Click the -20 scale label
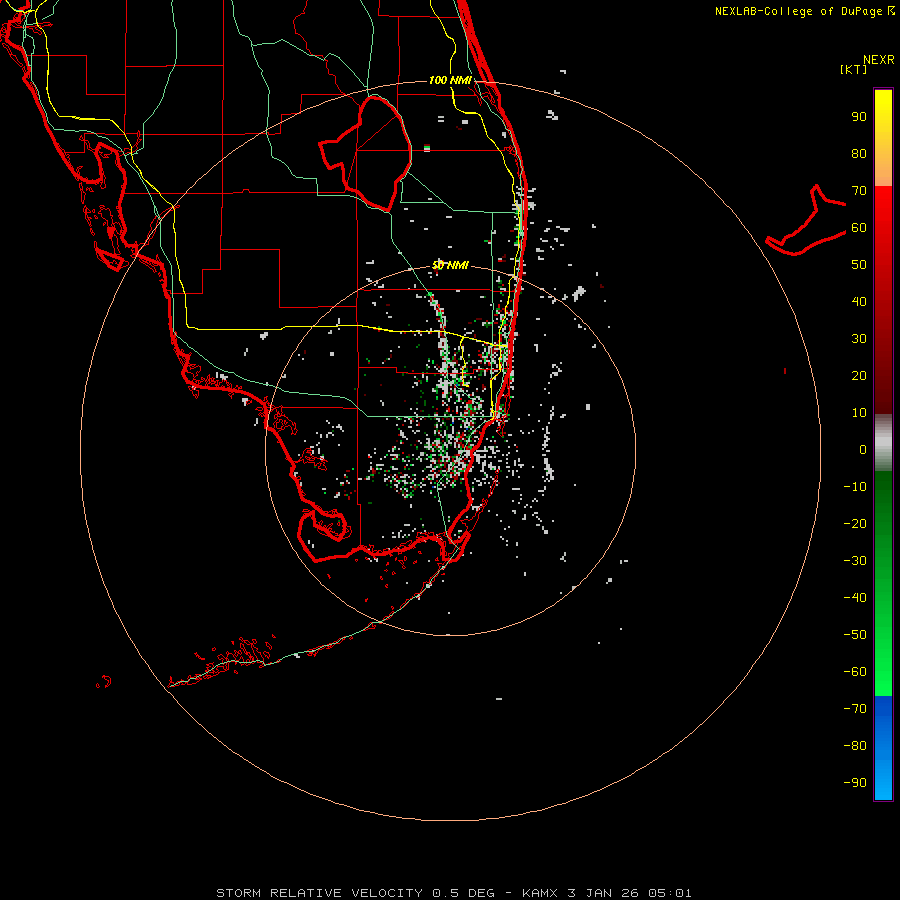 click(x=855, y=523)
